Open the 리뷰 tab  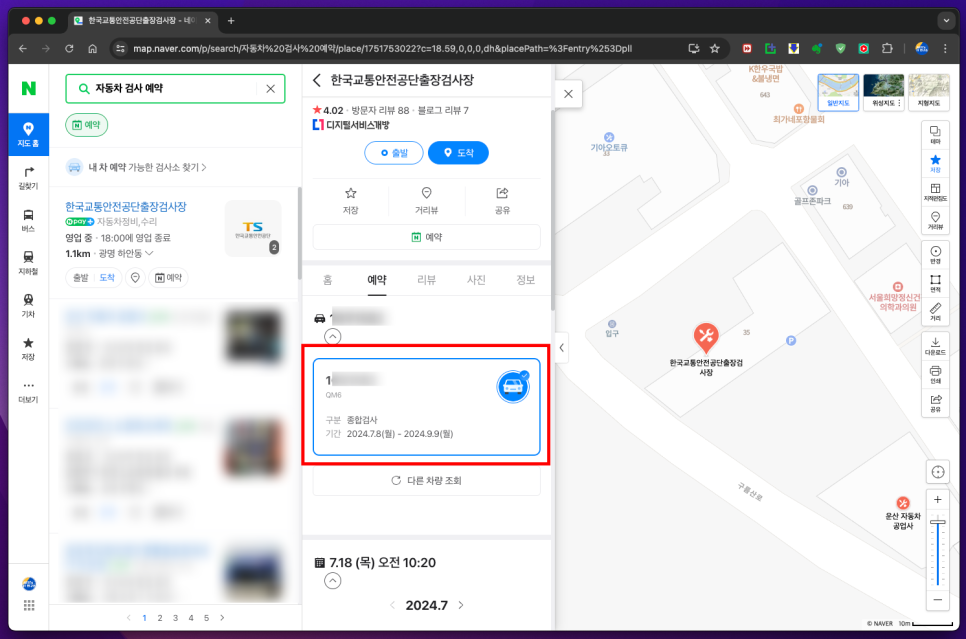pyautogui.click(x=426, y=280)
